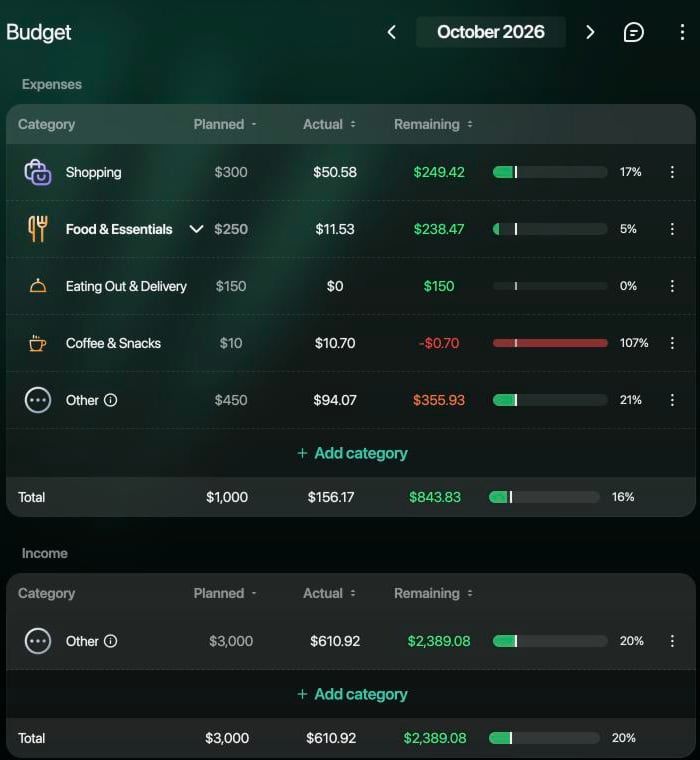Image resolution: width=700 pixels, height=760 pixels.
Task: Sort expenses by Actual column
Action: click(x=329, y=125)
